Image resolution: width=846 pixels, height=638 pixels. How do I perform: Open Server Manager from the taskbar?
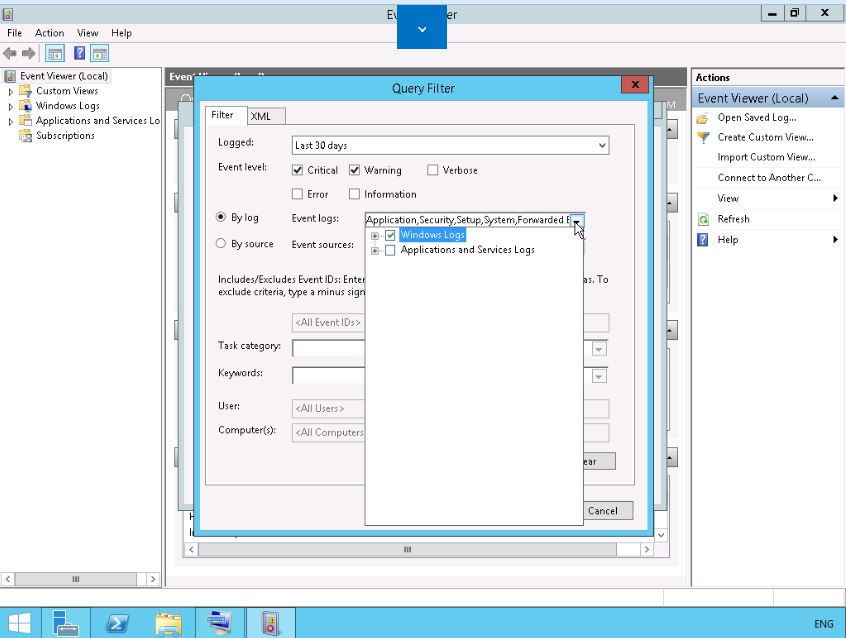pyautogui.click(x=66, y=623)
